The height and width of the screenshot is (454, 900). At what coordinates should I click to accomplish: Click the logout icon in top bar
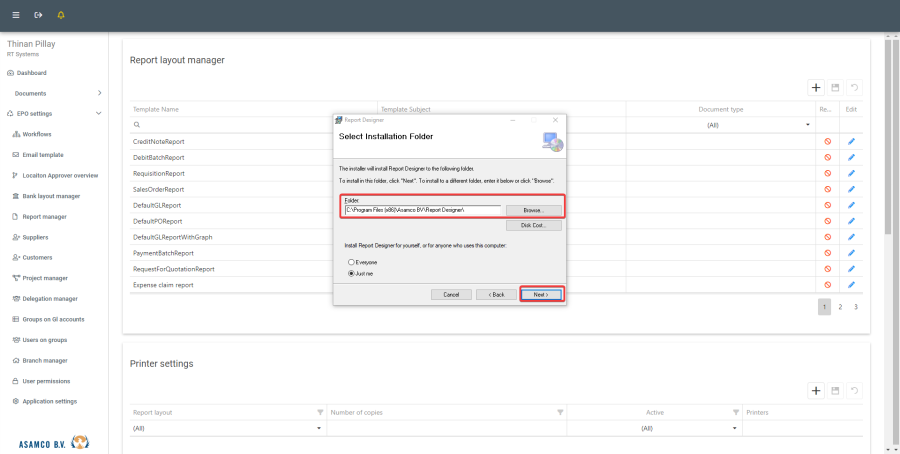pyautogui.click(x=38, y=15)
